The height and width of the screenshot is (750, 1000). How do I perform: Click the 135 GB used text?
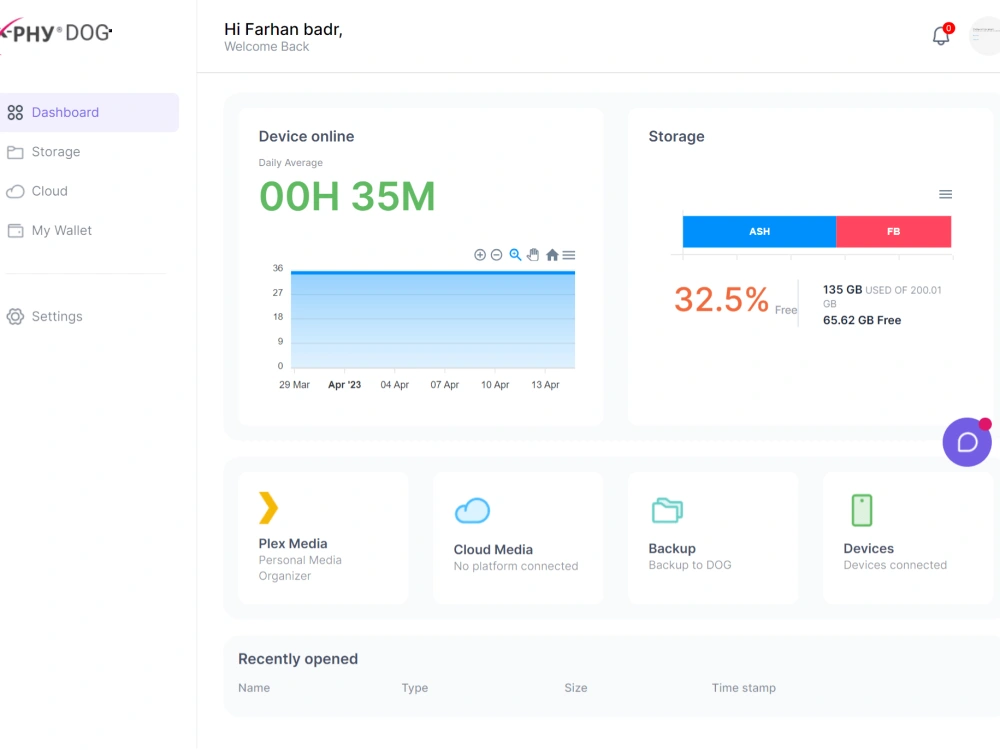click(x=842, y=290)
